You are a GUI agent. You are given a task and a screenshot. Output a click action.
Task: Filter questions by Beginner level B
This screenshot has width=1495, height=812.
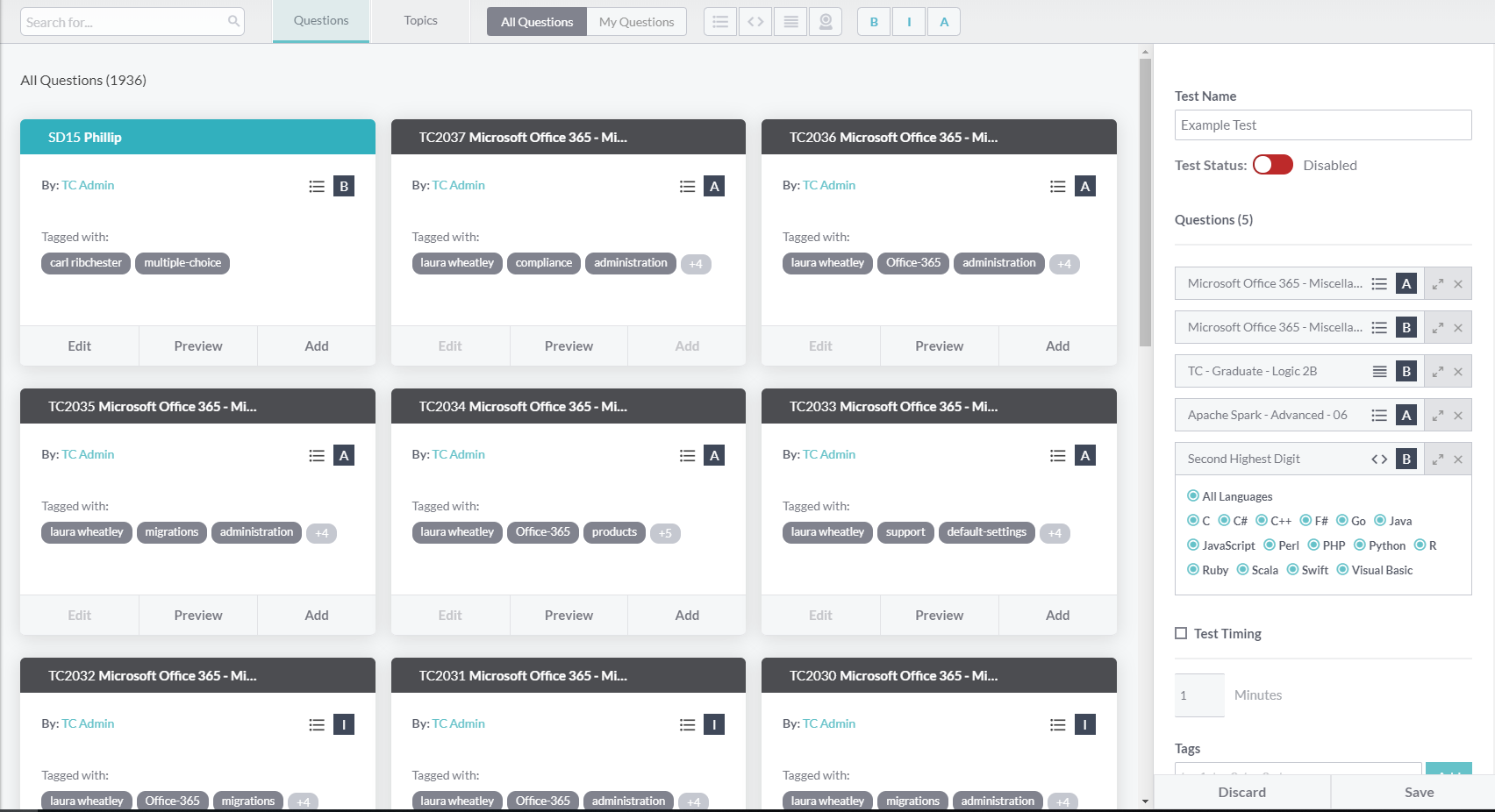coord(874,22)
